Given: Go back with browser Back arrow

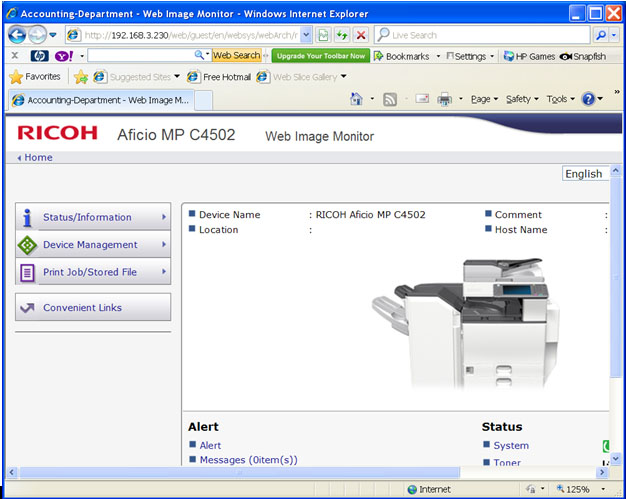Looking at the screenshot, I should point(17,35).
